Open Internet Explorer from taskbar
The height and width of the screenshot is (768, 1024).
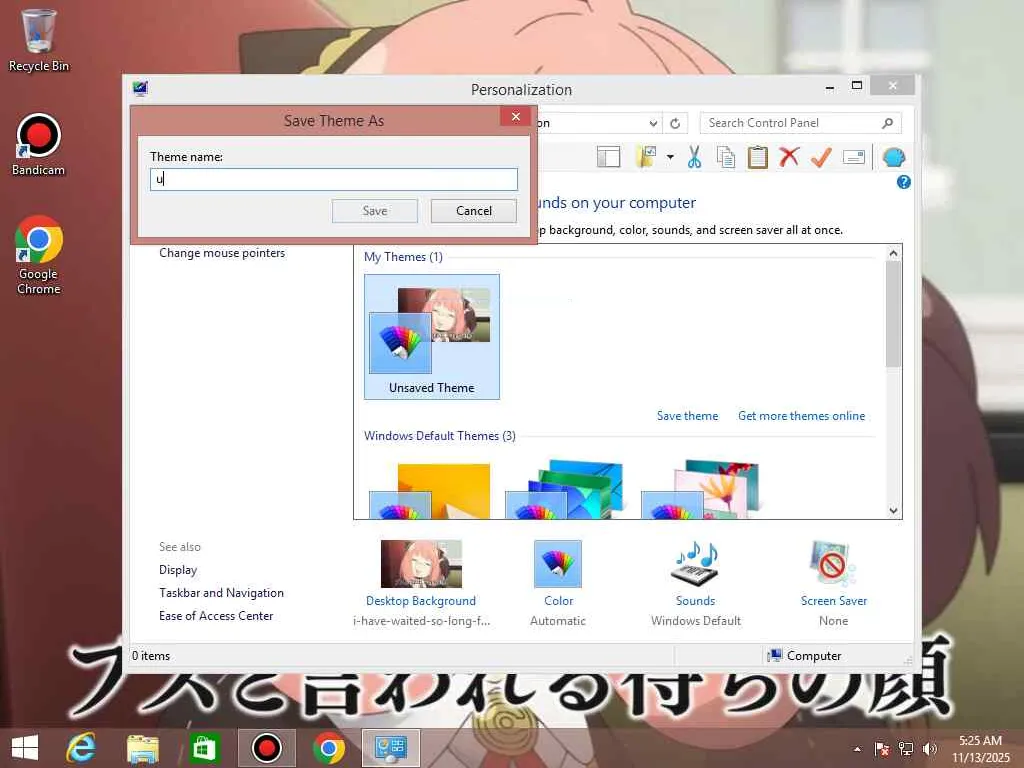(81, 748)
